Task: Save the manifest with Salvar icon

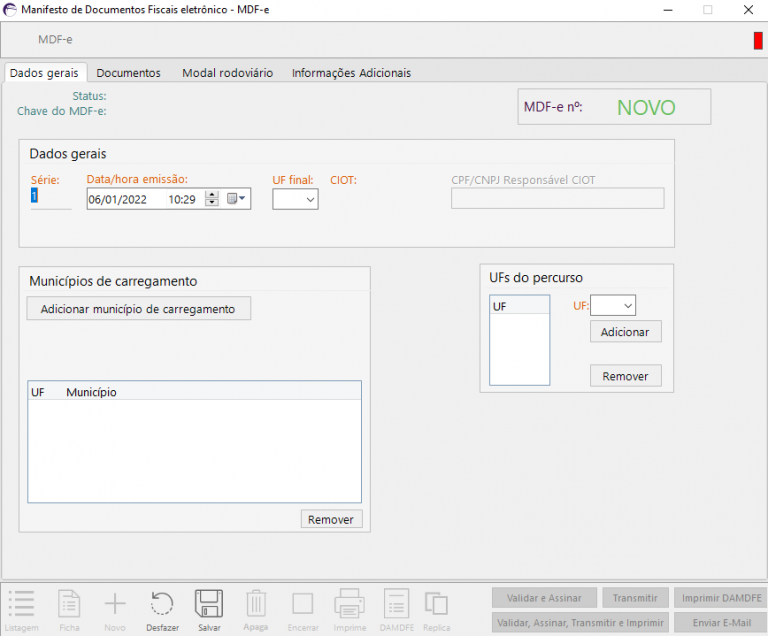Action: coord(209,604)
